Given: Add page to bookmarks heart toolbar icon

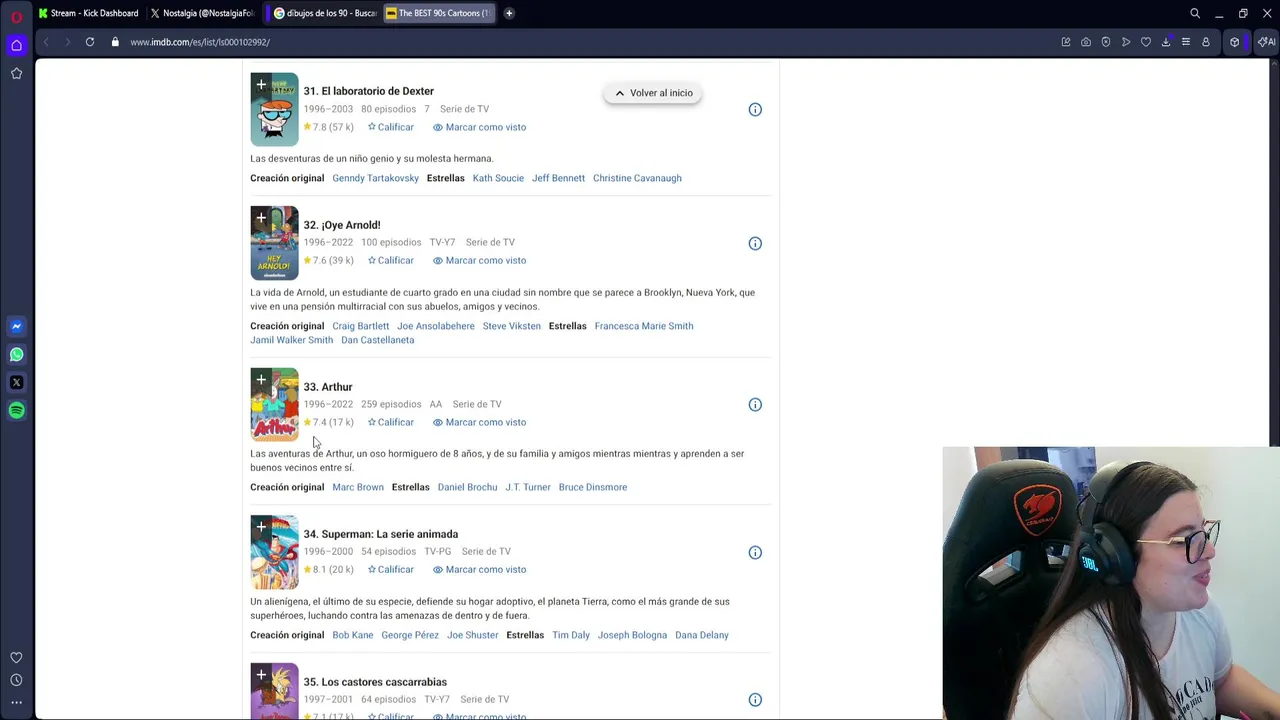Looking at the screenshot, I should click(1146, 42).
